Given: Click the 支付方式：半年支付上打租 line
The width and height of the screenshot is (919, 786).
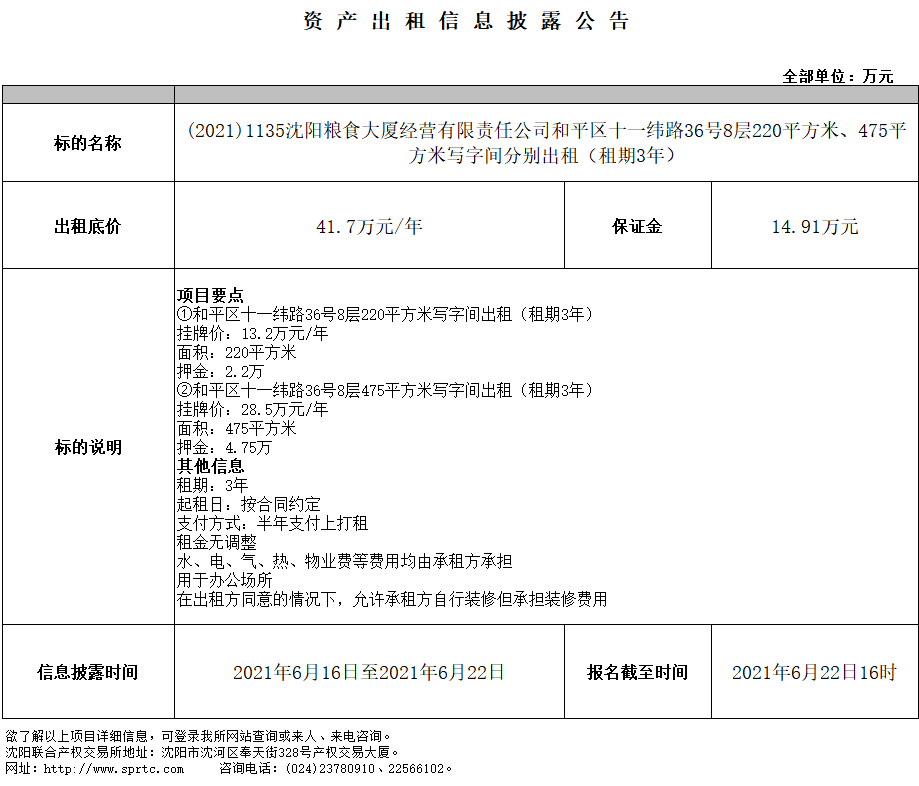Looking at the screenshot, I should click(272, 523).
